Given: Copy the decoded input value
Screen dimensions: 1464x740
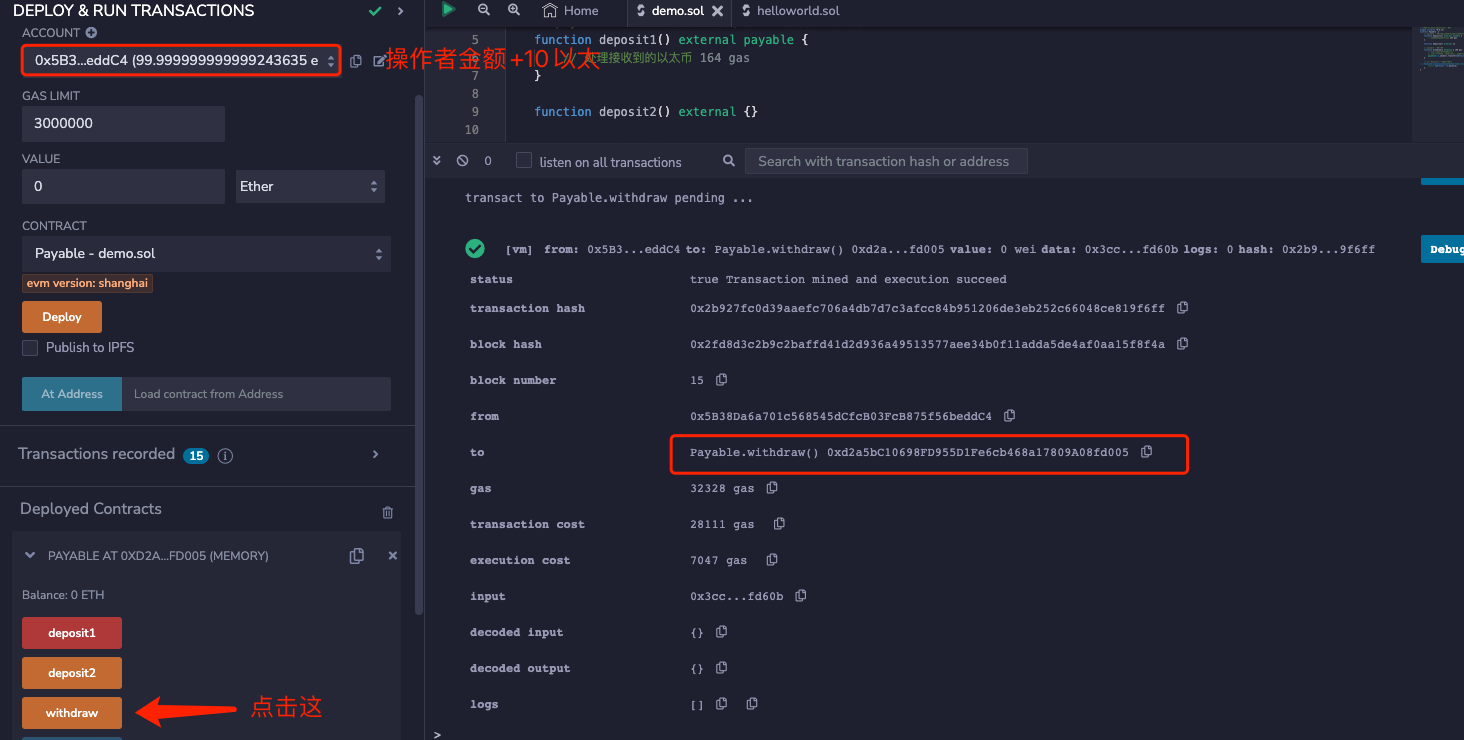Looking at the screenshot, I should coord(721,632).
